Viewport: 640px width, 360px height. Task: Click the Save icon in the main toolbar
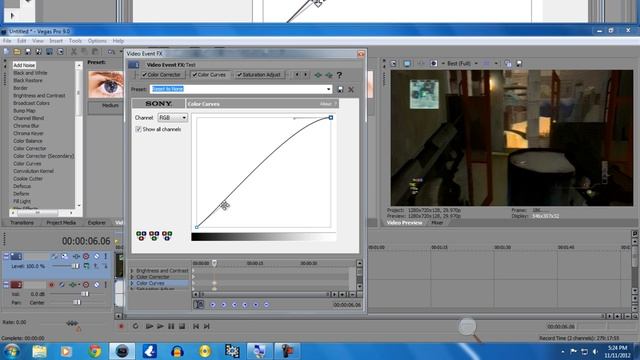(28, 52)
